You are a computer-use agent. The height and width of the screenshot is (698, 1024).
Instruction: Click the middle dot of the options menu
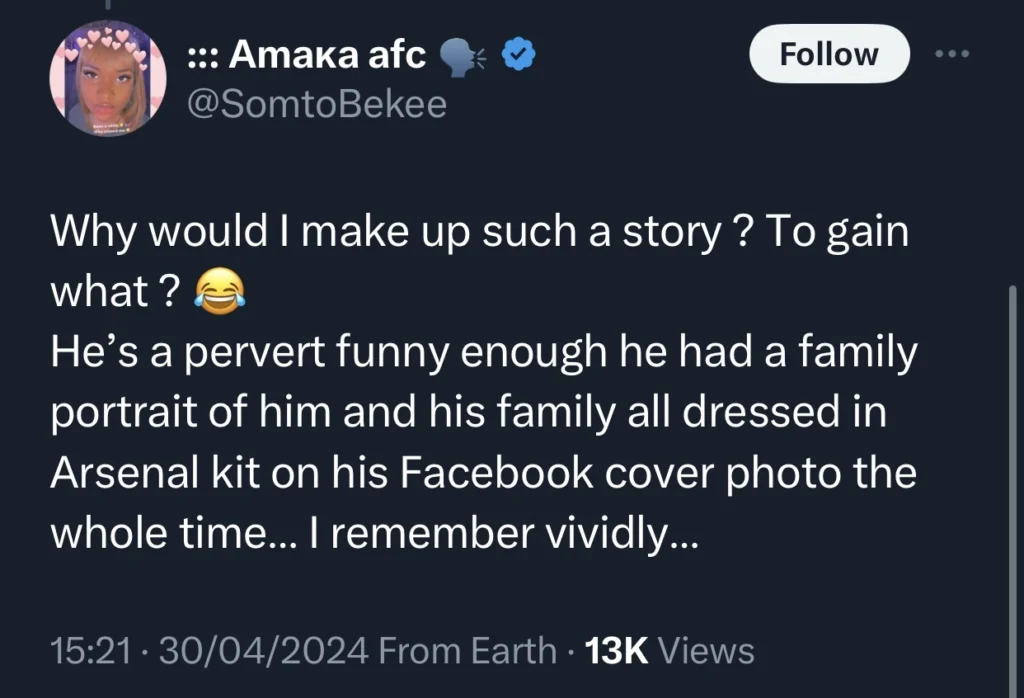(952, 54)
